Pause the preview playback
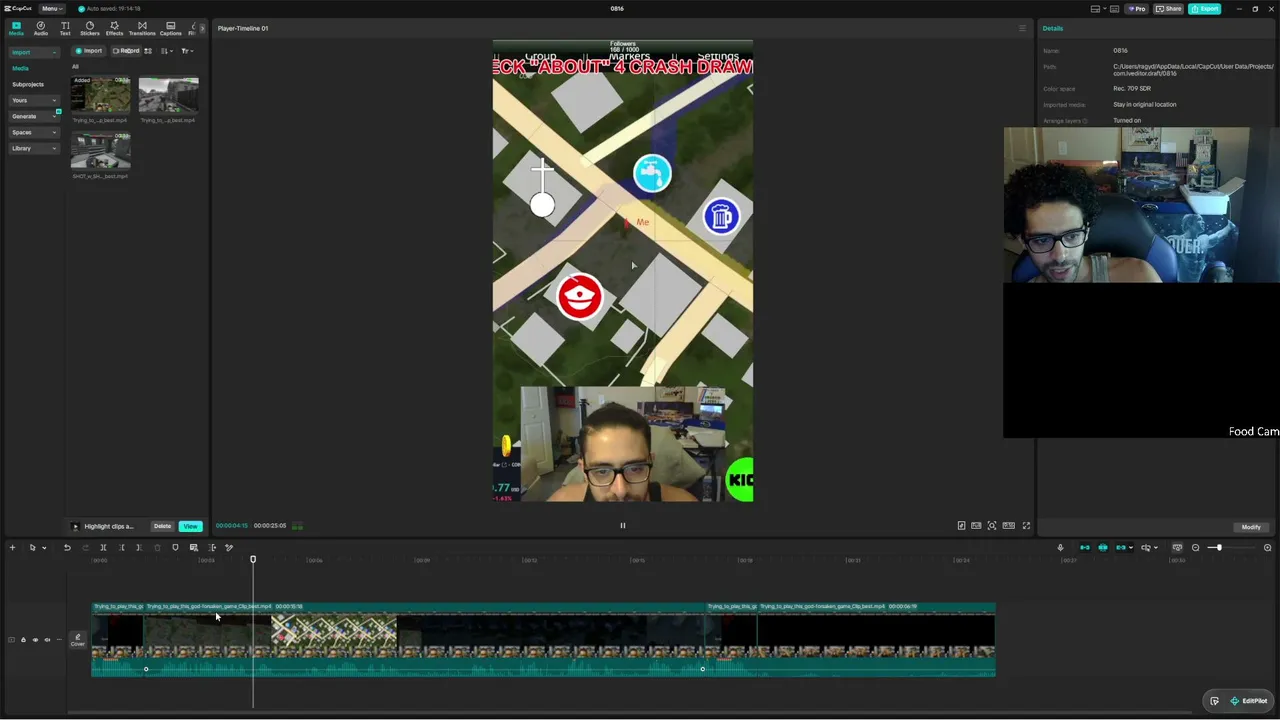 (622, 526)
